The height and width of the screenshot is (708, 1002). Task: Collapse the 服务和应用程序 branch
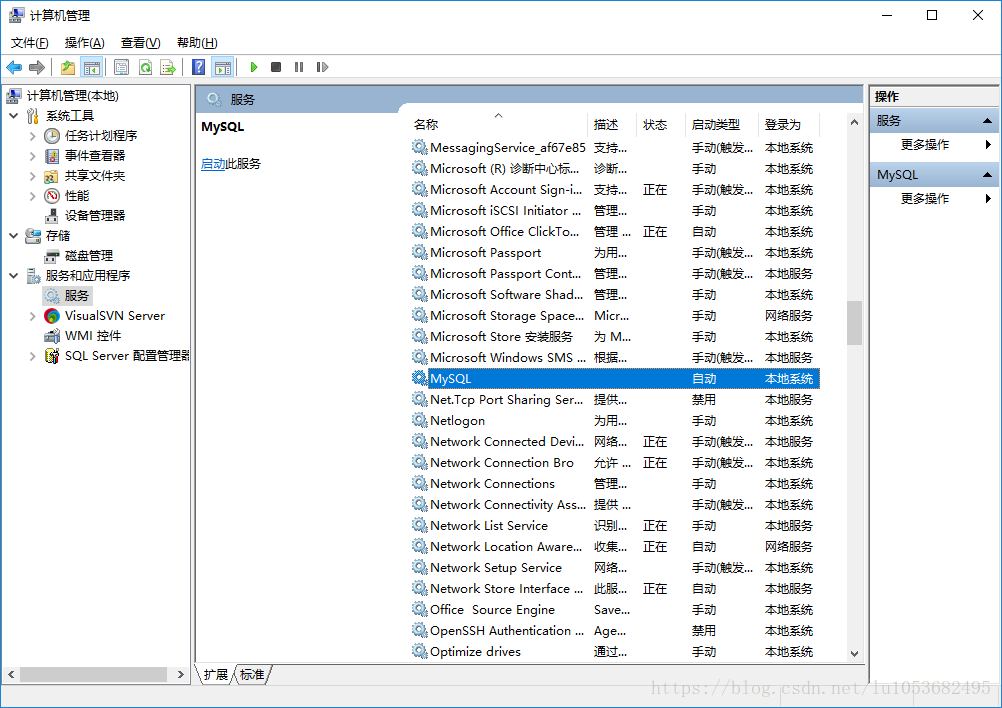pos(13,275)
